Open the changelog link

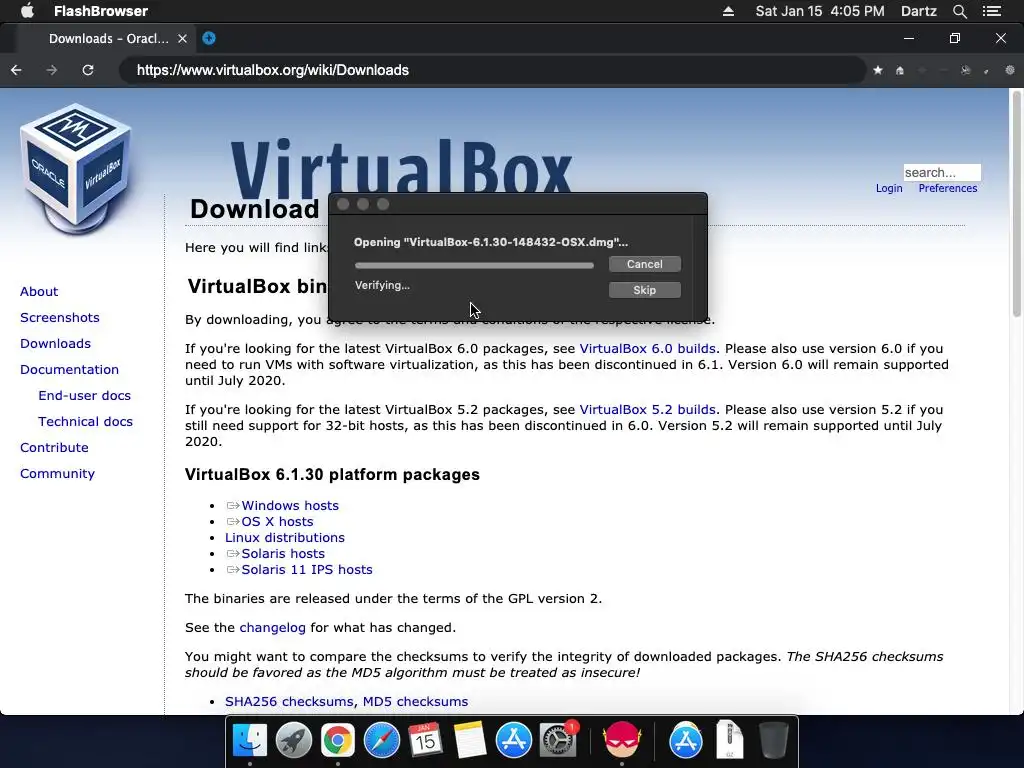[272, 628]
